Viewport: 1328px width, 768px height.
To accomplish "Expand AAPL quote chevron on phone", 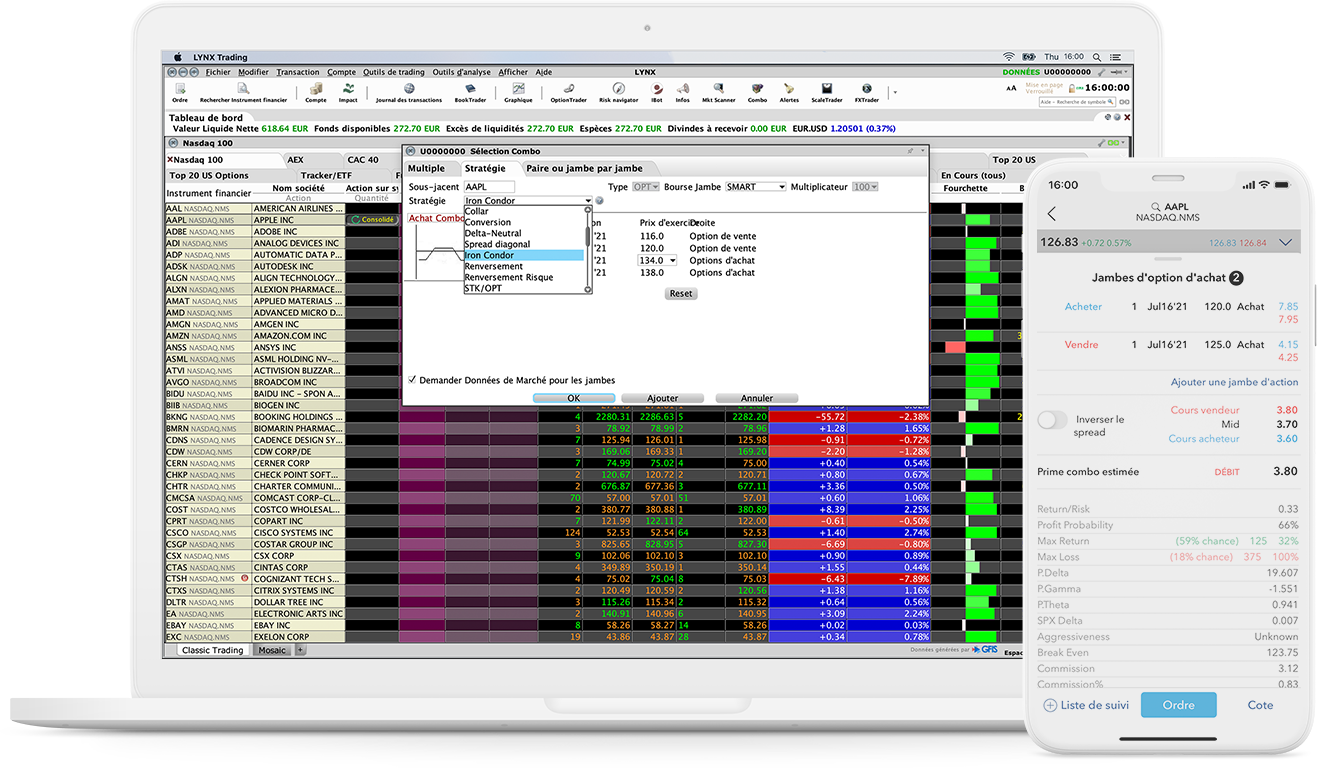I will (x=1285, y=242).
